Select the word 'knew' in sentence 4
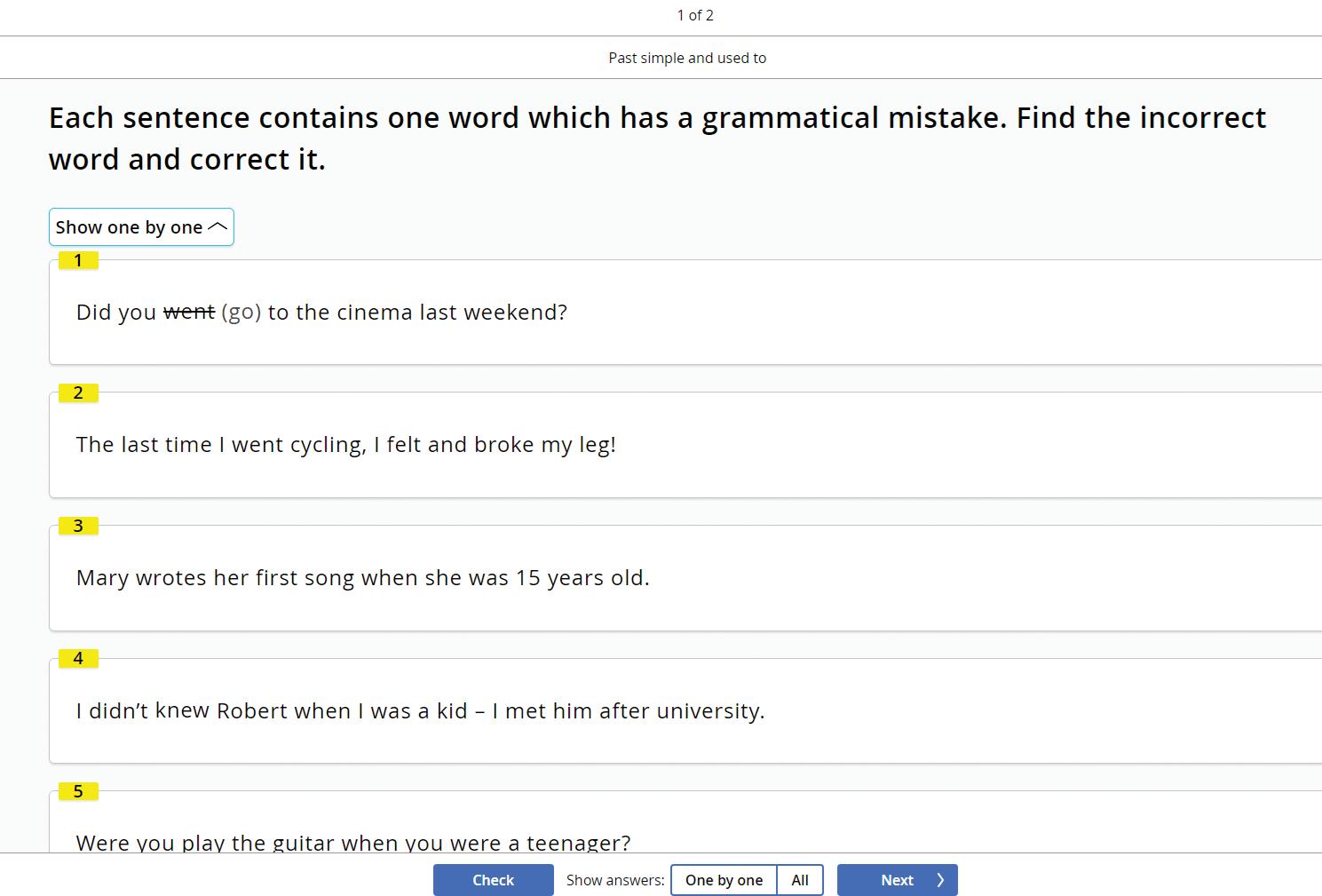The height and width of the screenshot is (896, 1322). 182,711
